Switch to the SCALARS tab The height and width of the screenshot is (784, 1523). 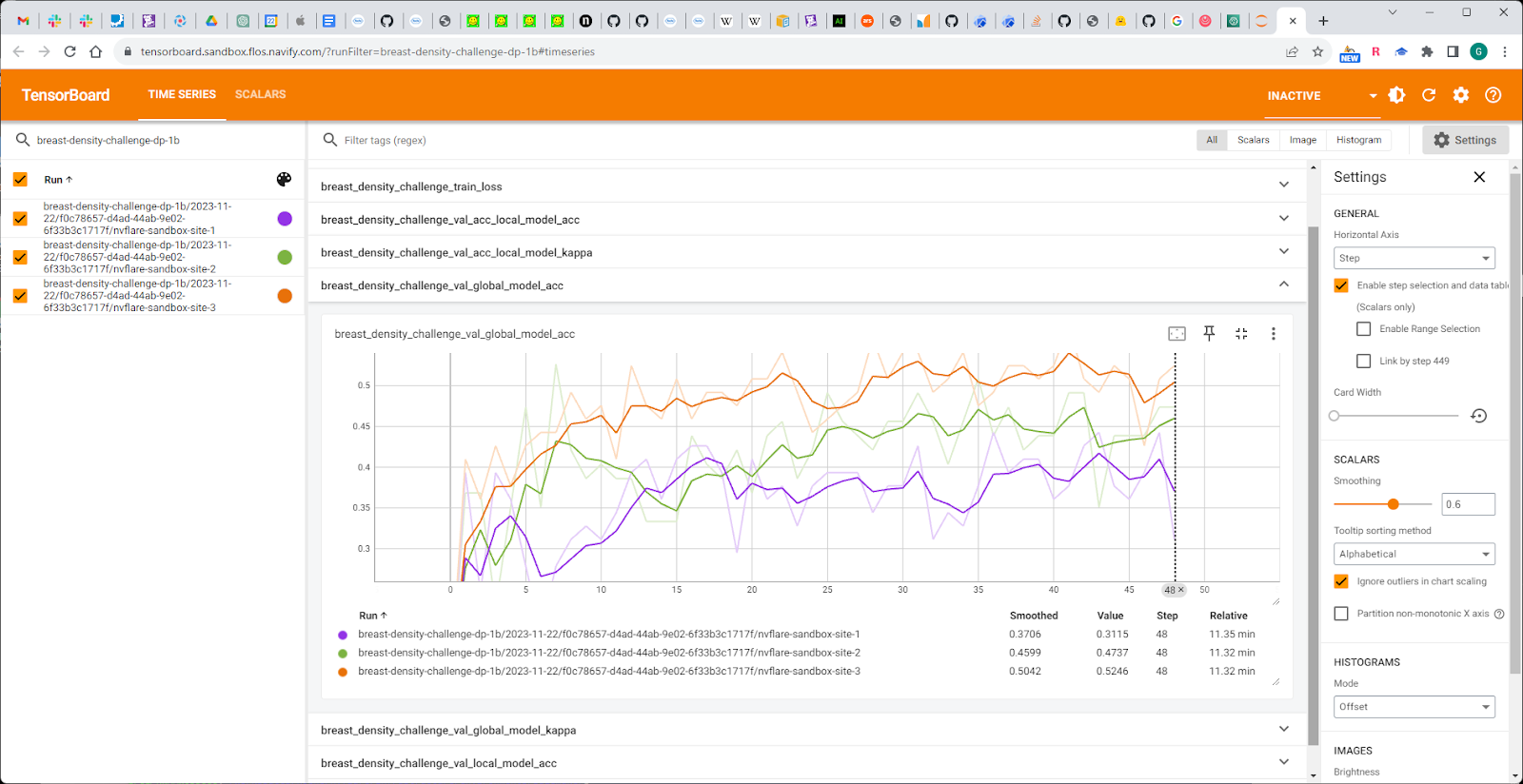[260, 94]
